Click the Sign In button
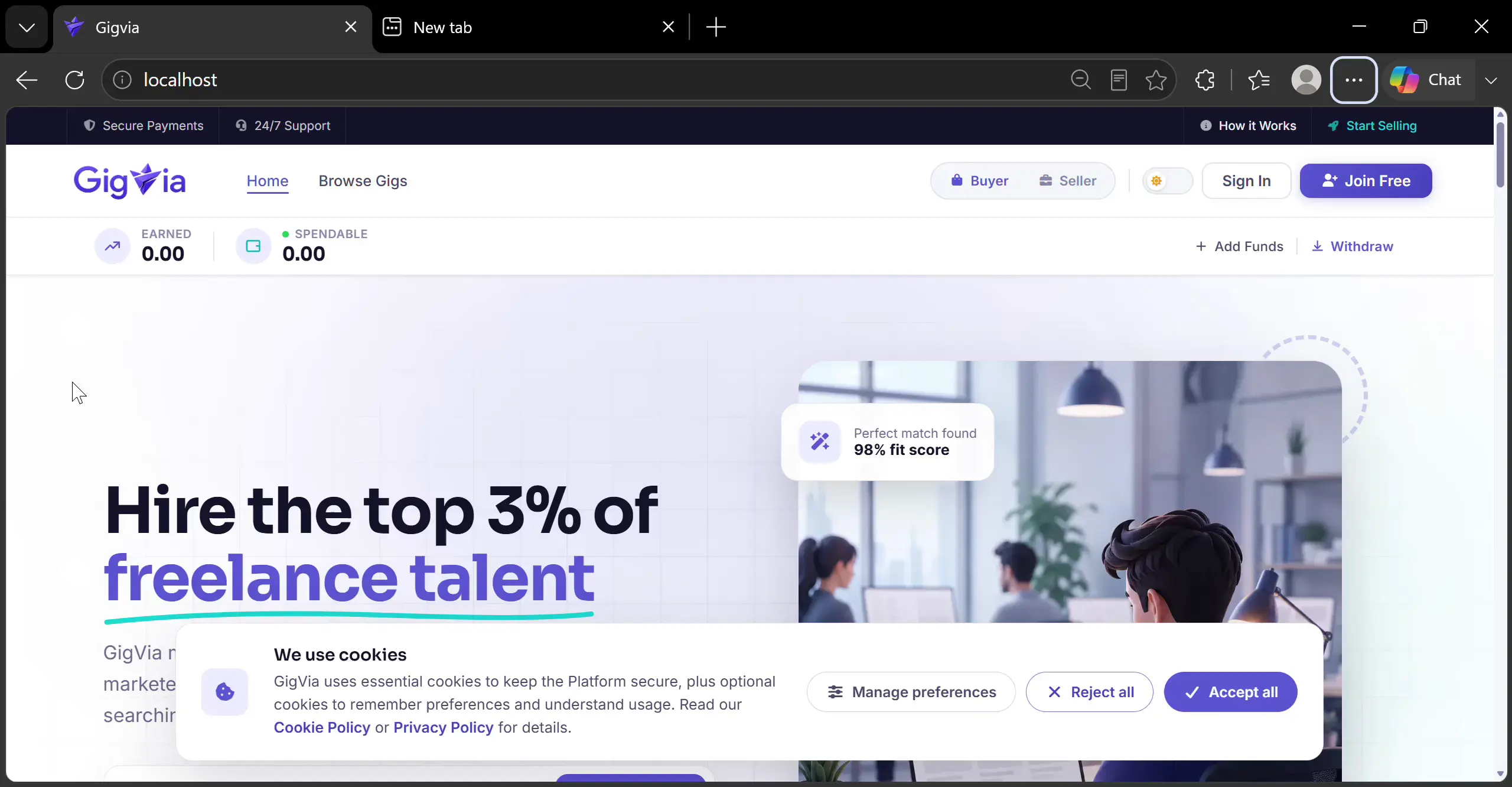This screenshot has width=1512, height=787. point(1246,181)
